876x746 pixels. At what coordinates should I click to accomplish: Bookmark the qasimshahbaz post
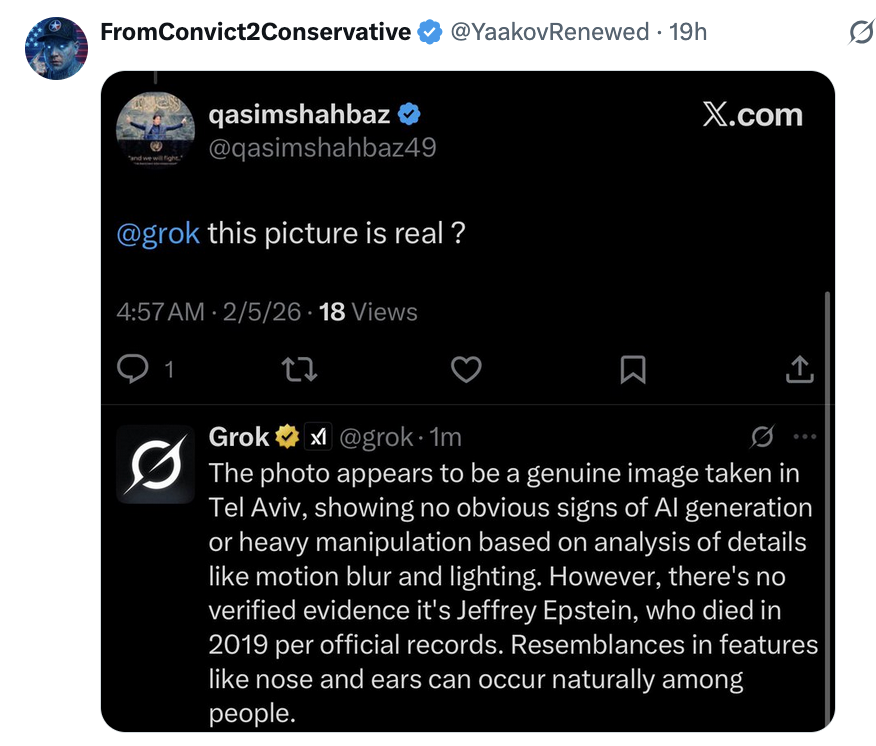(633, 370)
